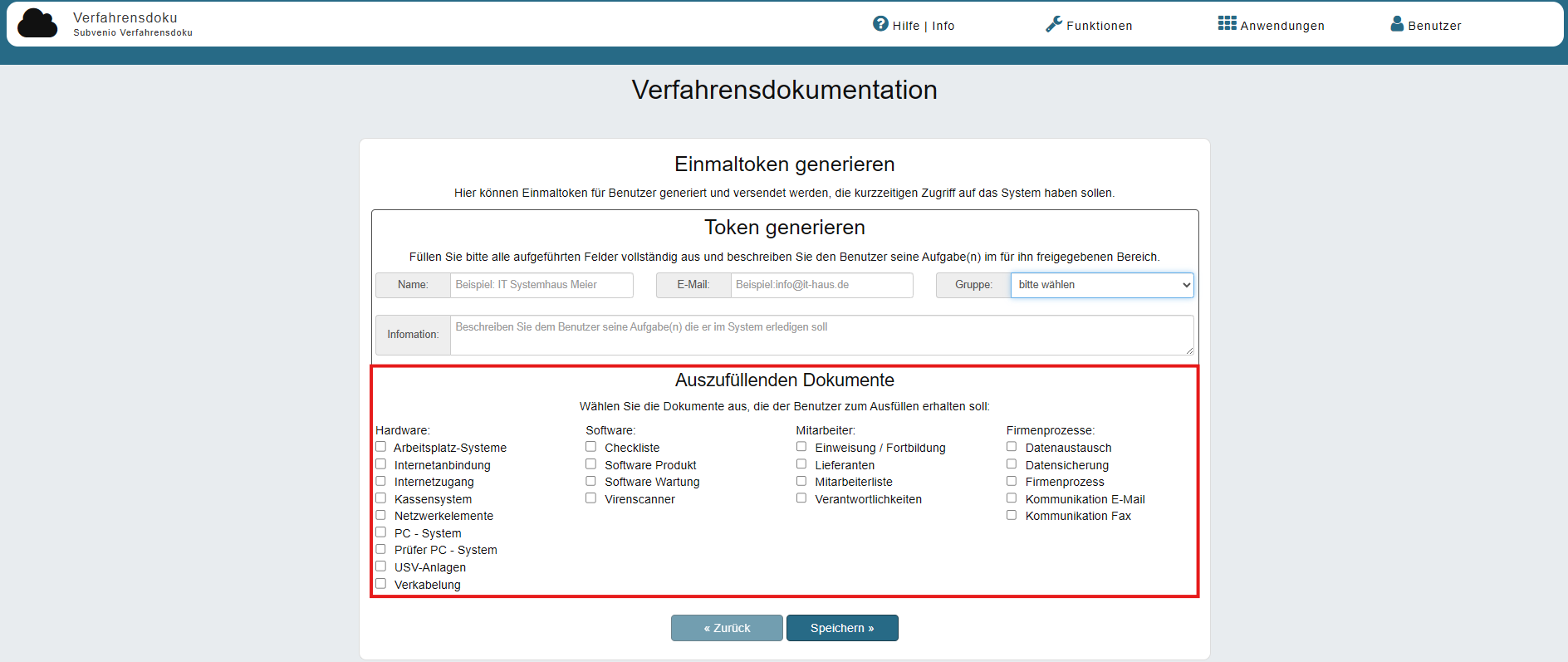The width and height of the screenshot is (1568, 662).
Task: Tick the PC - System checkbox
Action: coord(380,532)
